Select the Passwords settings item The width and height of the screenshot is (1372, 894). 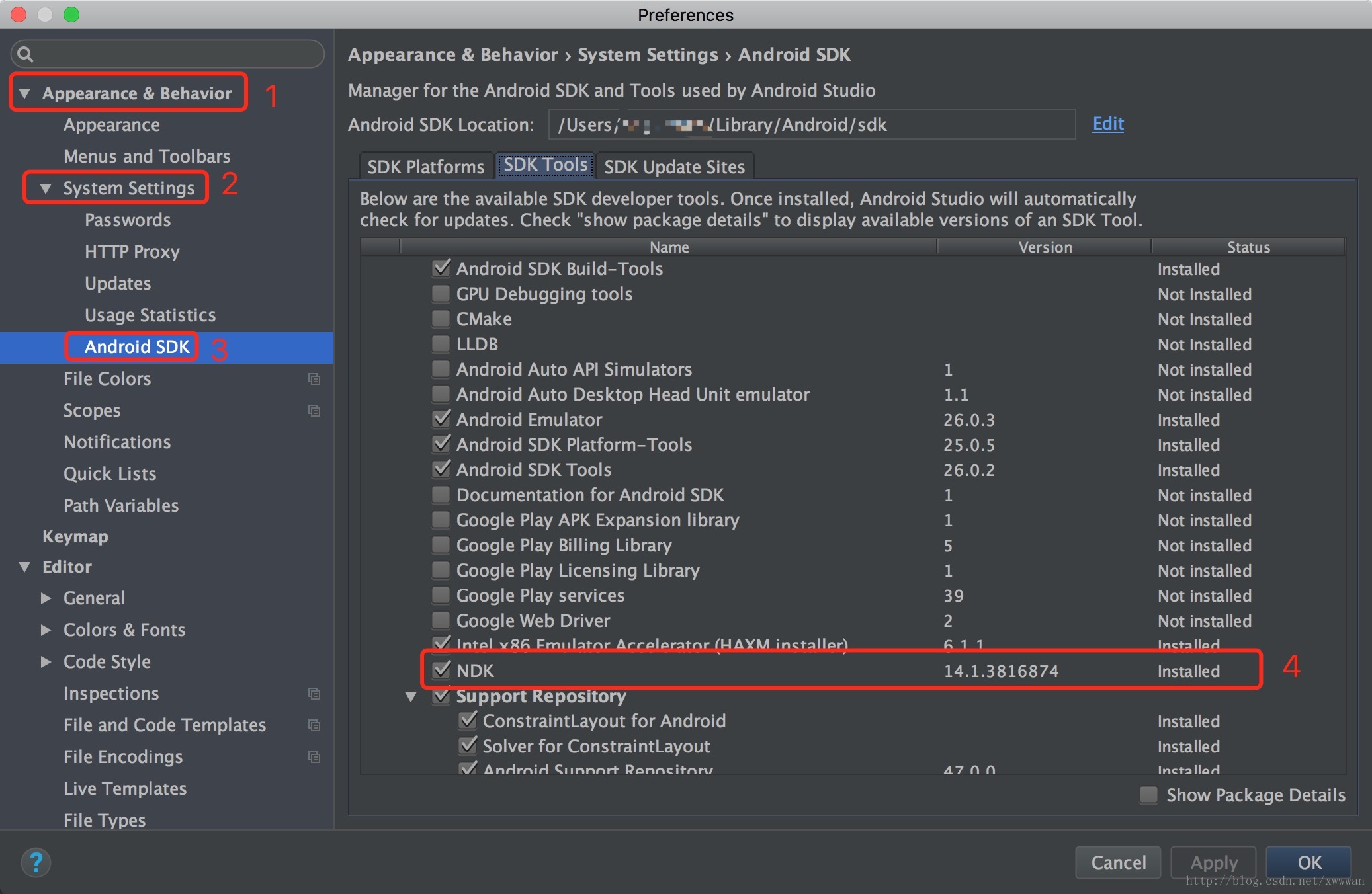pos(128,220)
